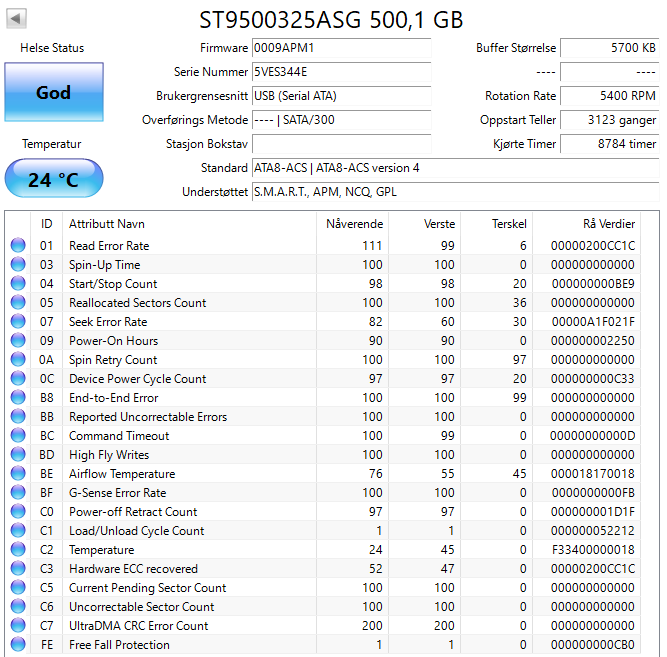Click the 24 °C temperature indicator
Viewport: 667px width, 657px height.
53,180
